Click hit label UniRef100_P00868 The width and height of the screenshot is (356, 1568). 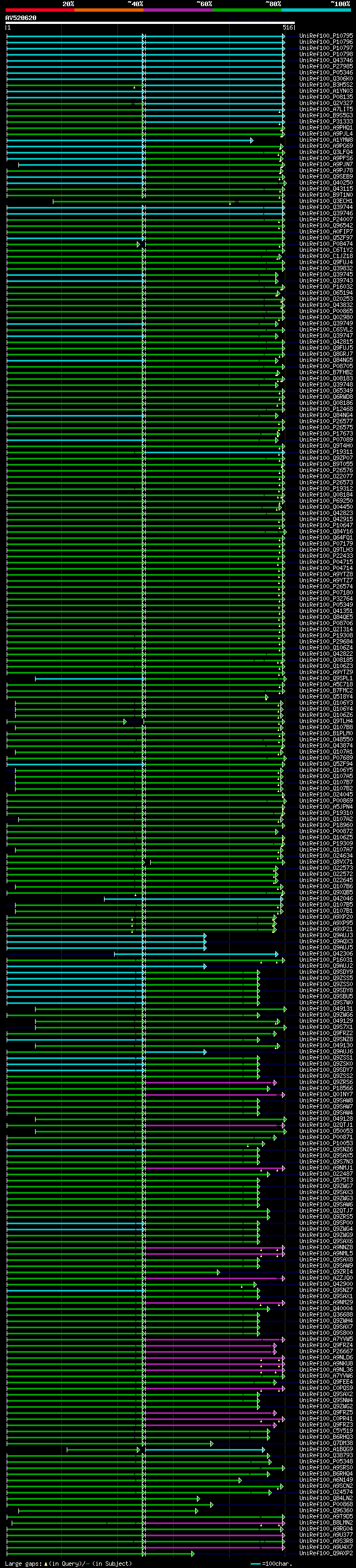pos(326,1504)
